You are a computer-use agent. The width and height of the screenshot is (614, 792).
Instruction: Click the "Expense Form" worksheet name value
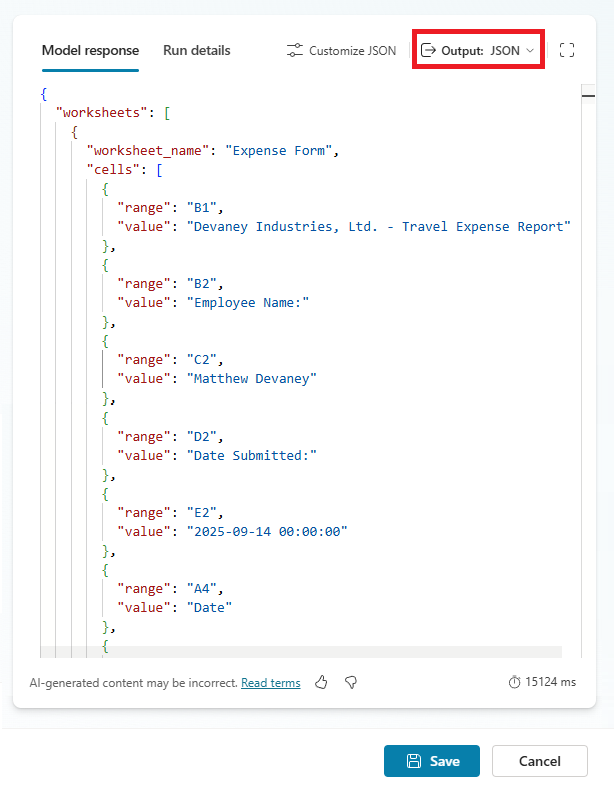pyautogui.click(x=282, y=151)
